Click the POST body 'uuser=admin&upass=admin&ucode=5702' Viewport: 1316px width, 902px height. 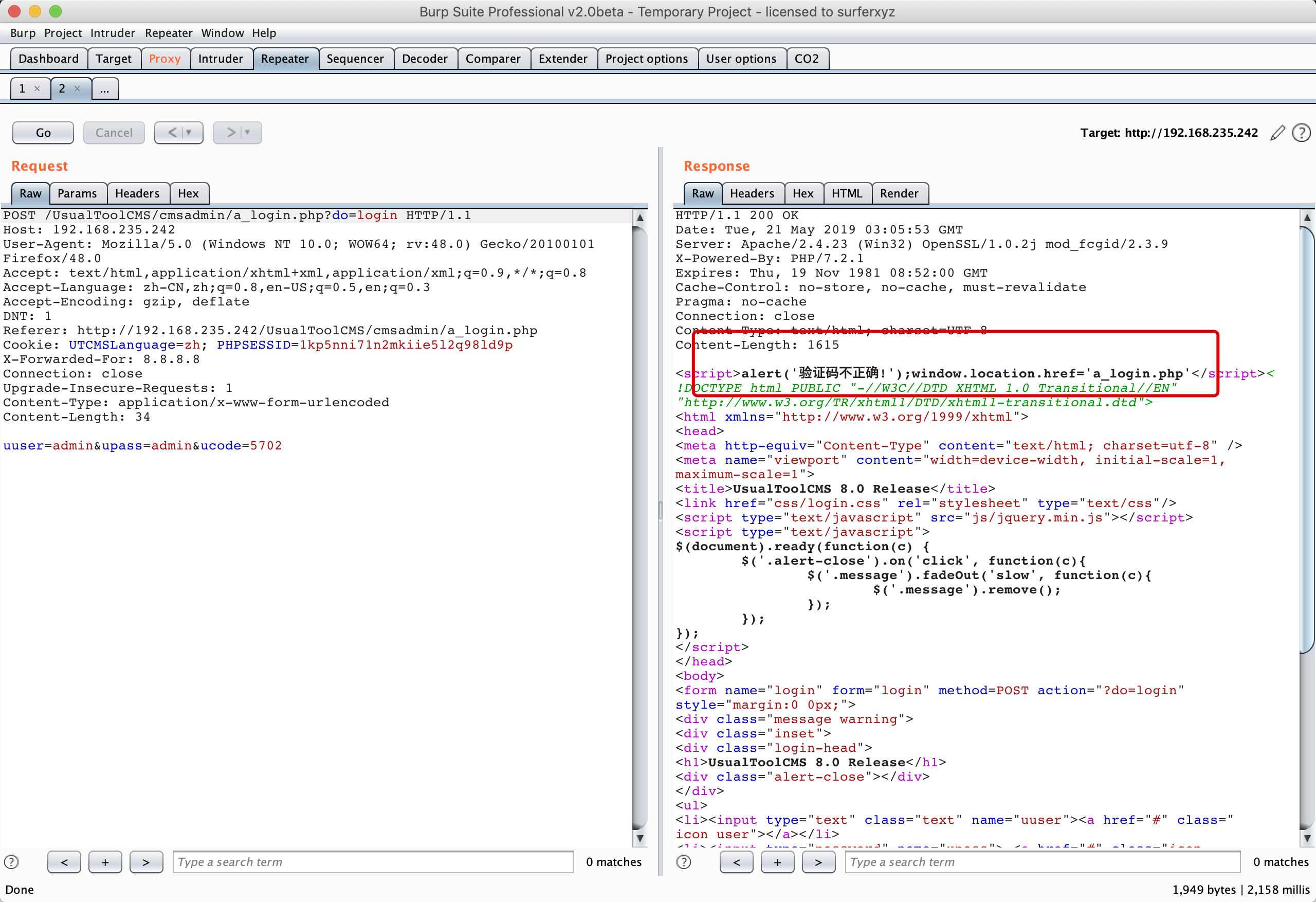pos(142,445)
